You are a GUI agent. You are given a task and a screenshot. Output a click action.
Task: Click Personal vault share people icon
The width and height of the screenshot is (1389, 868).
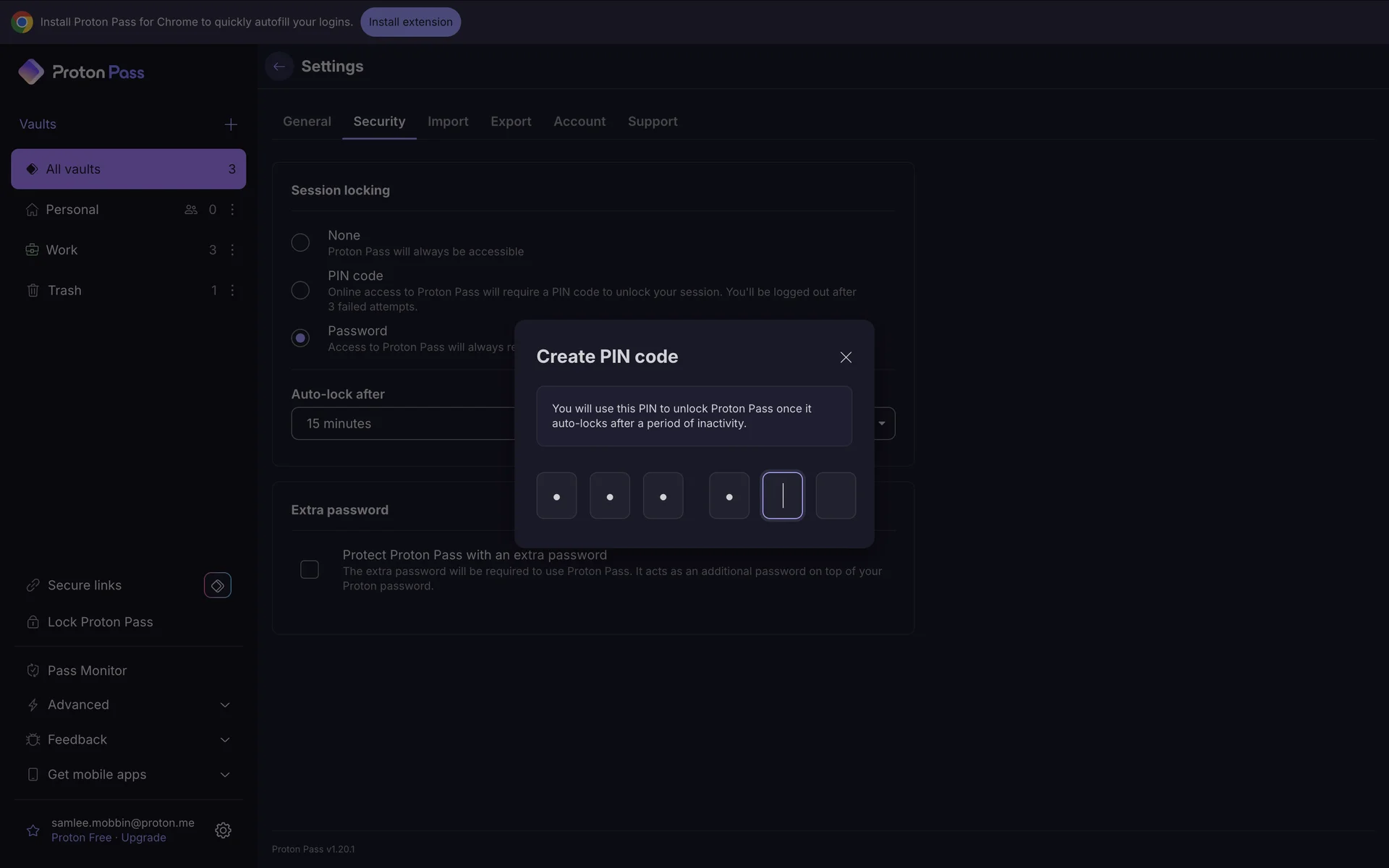(x=191, y=209)
